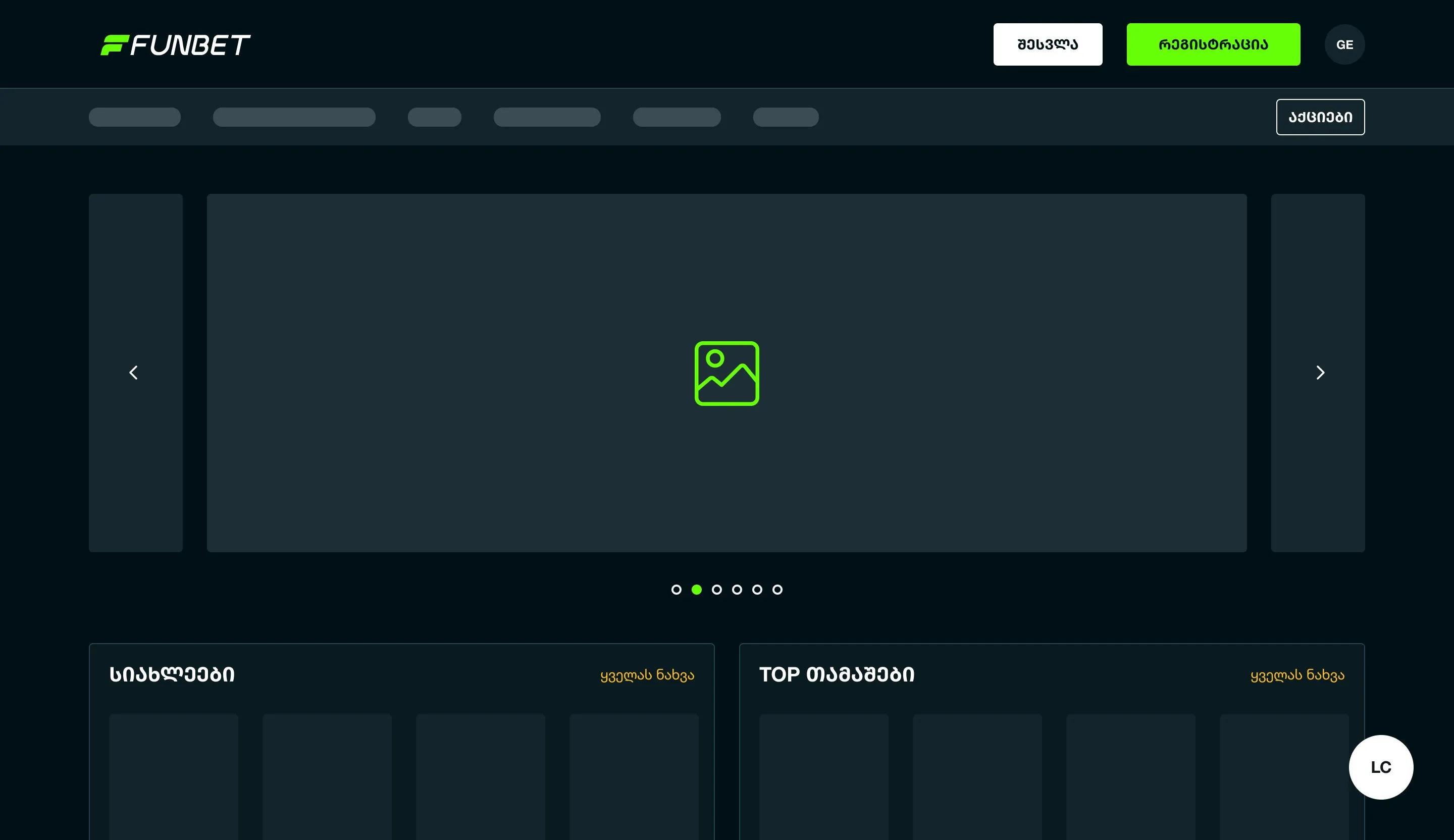The height and width of the screenshot is (840, 1454).
Task: Open the FUNBET logo home link
Action: [x=175, y=45]
